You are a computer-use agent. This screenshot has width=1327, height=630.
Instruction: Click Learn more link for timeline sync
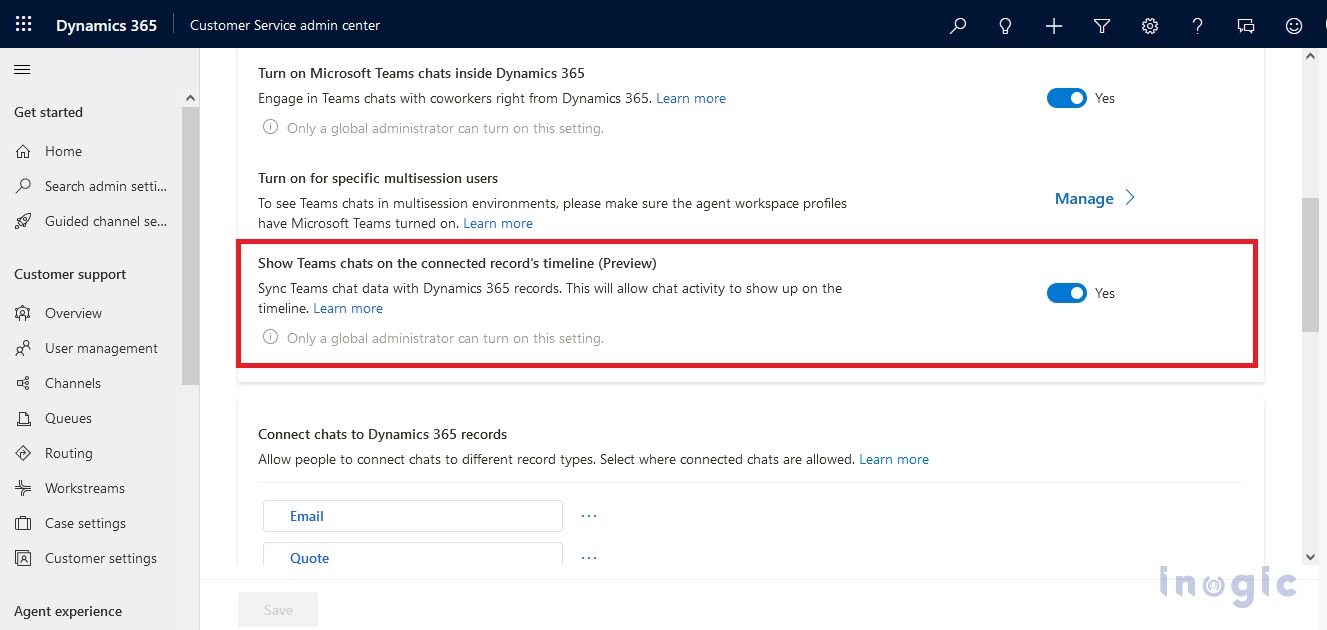pyautogui.click(x=348, y=308)
